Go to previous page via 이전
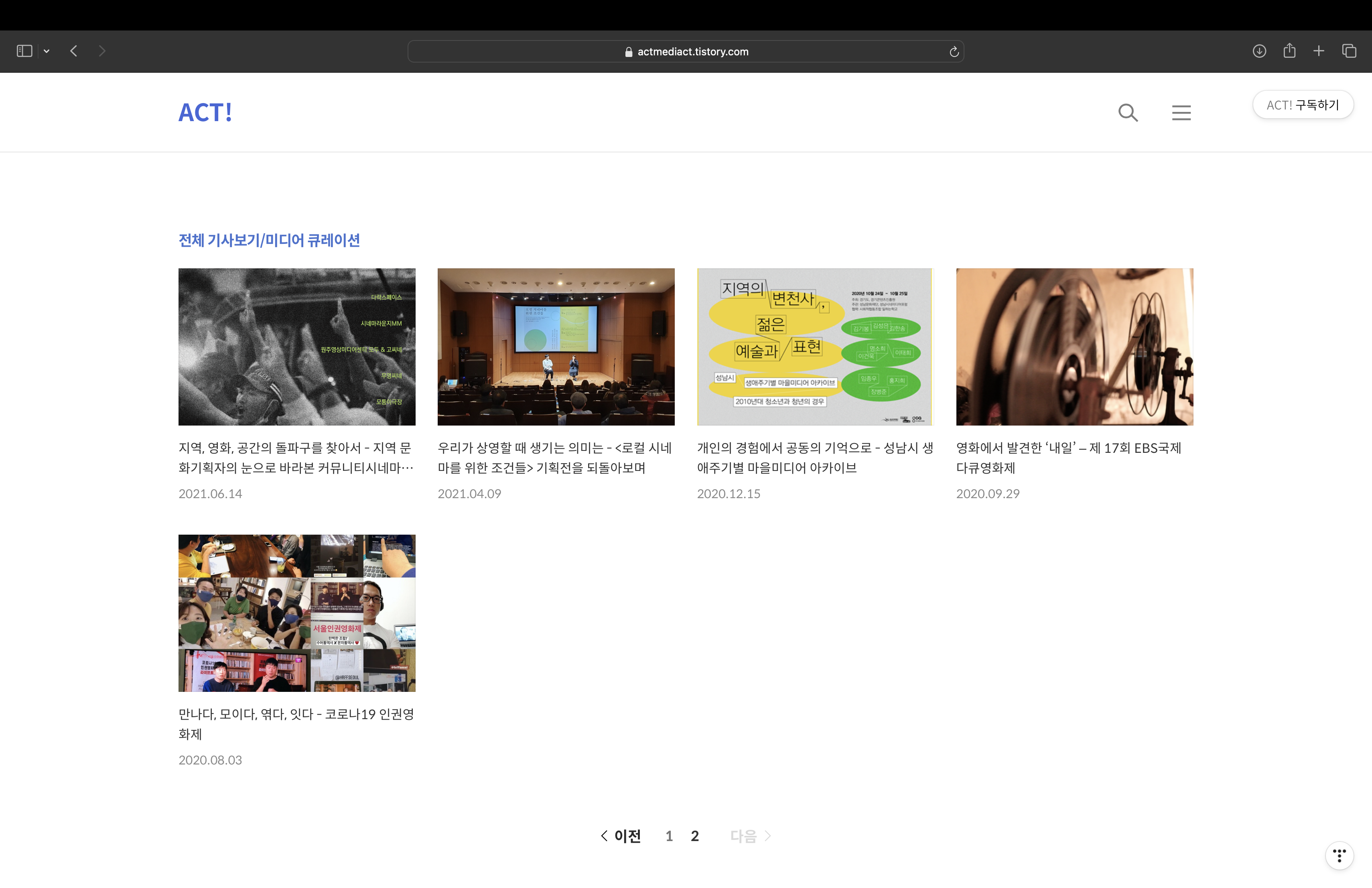This screenshot has height=888, width=1372. (621, 835)
